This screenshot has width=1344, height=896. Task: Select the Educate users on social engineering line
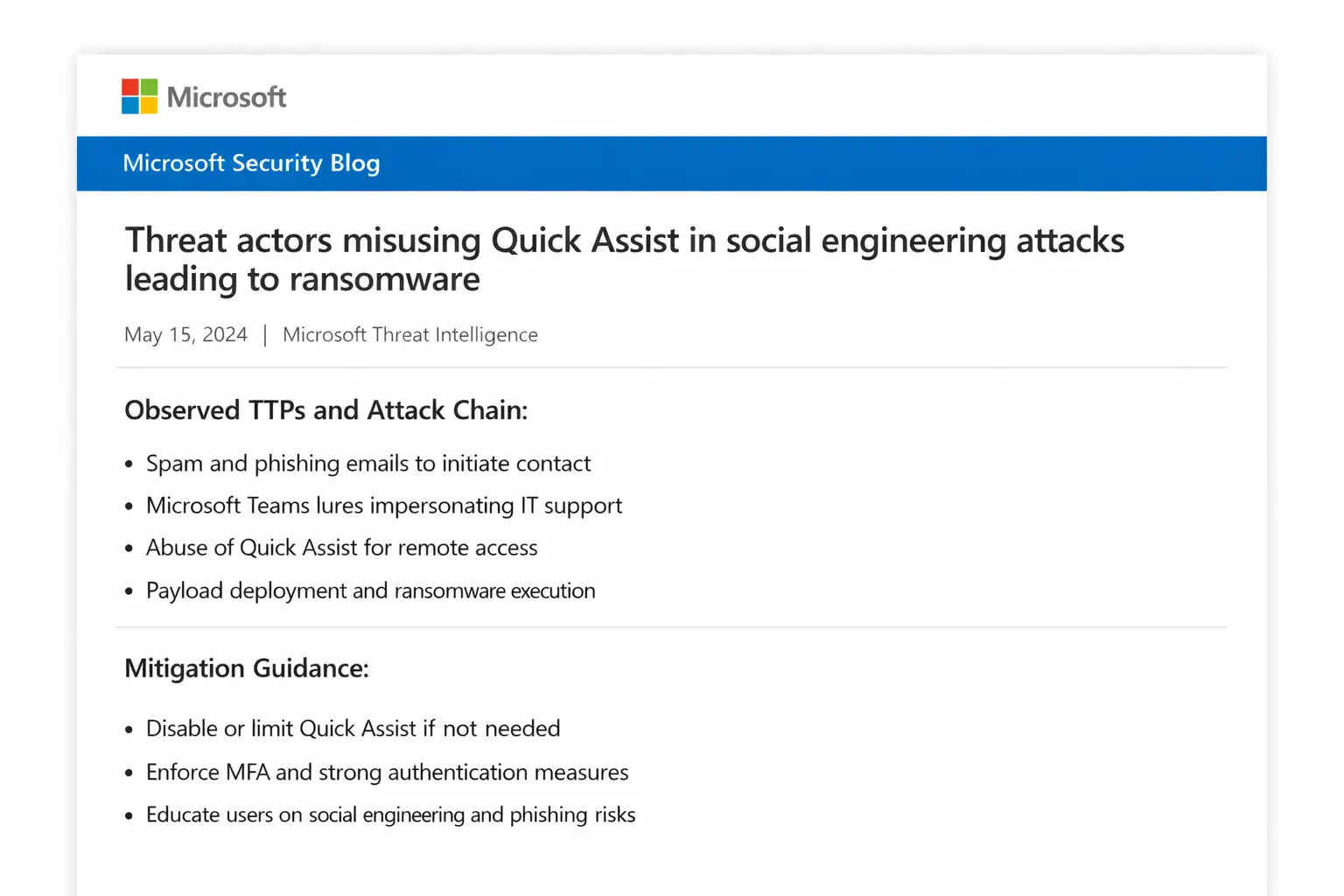coord(390,815)
